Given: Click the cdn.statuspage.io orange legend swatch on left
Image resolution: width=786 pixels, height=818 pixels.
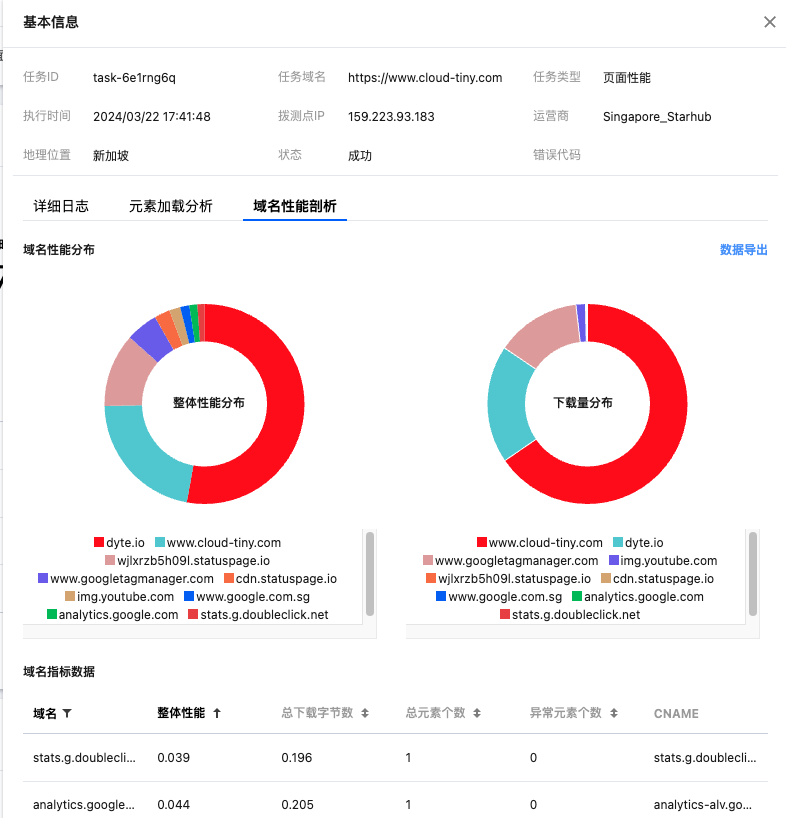Looking at the screenshot, I should (229, 579).
